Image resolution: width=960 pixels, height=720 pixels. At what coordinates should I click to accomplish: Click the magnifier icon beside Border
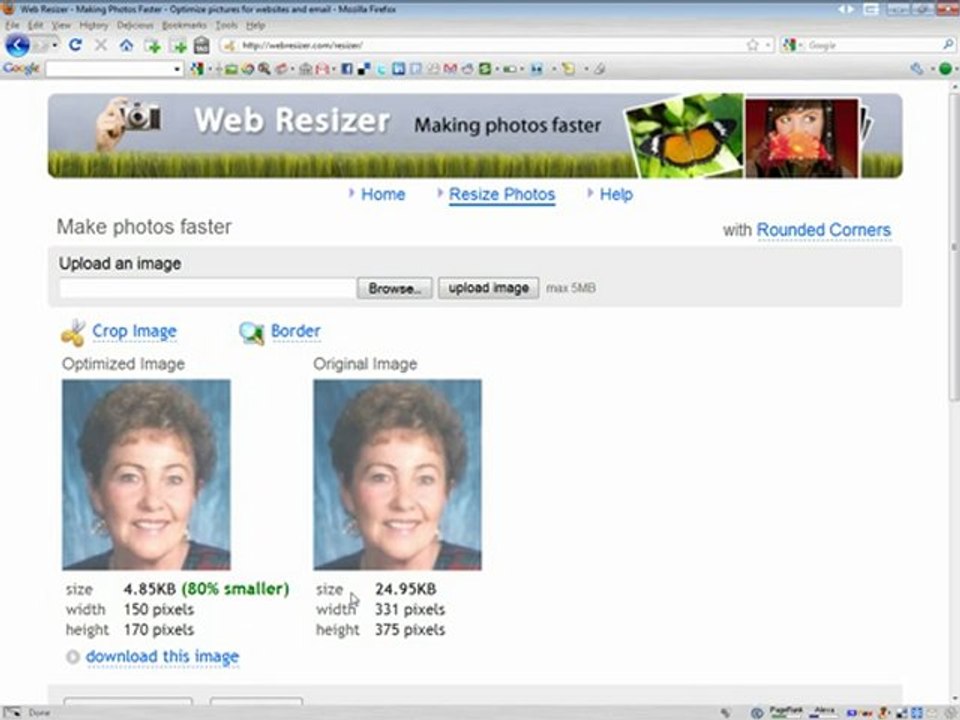click(251, 332)
